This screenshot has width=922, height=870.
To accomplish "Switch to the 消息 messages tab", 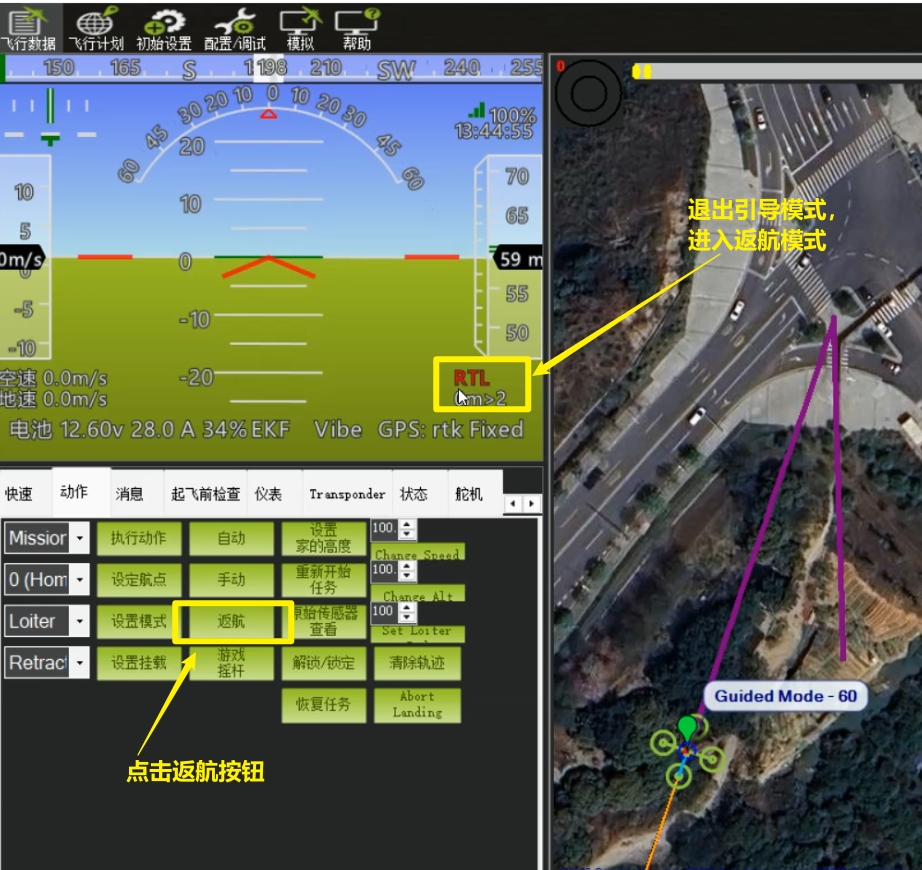I will (129, 494).
